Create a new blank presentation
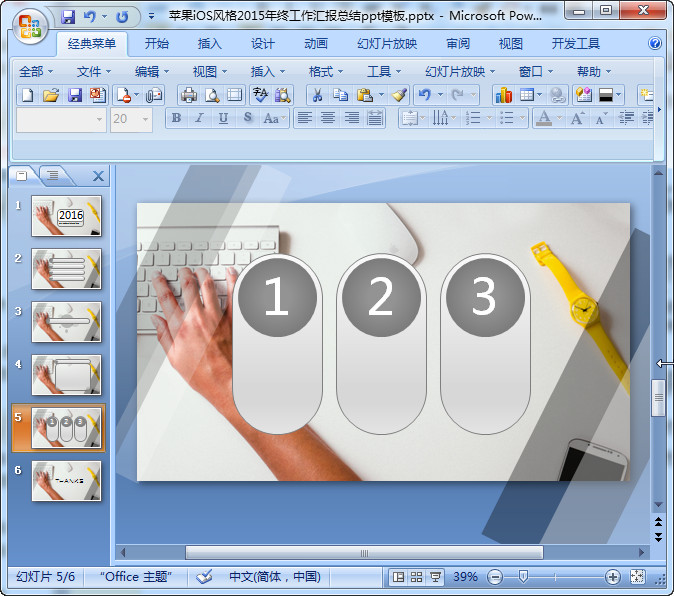674x596 pixels. coord(28,95)
